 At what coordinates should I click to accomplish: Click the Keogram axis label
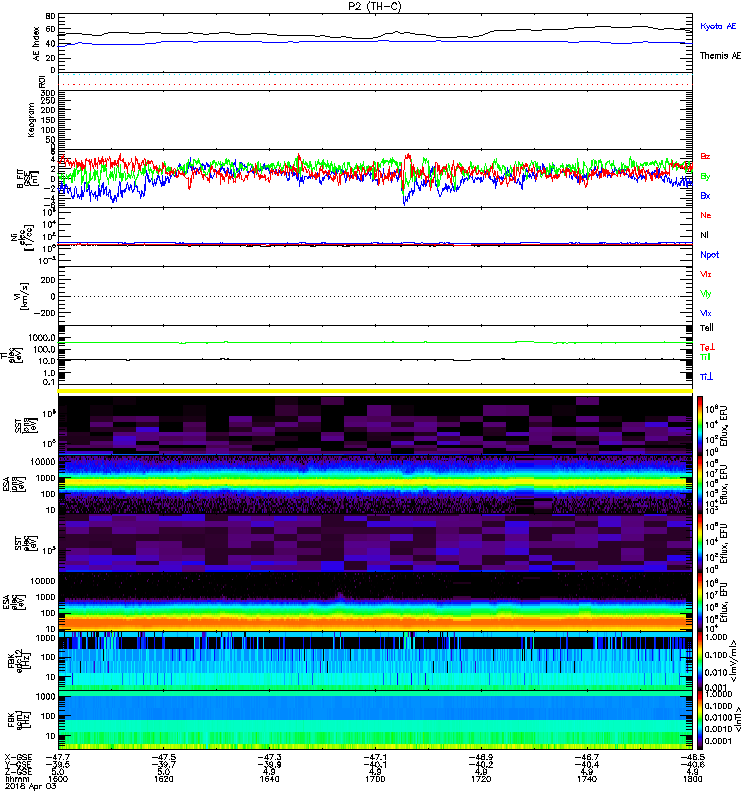[32, 119]
